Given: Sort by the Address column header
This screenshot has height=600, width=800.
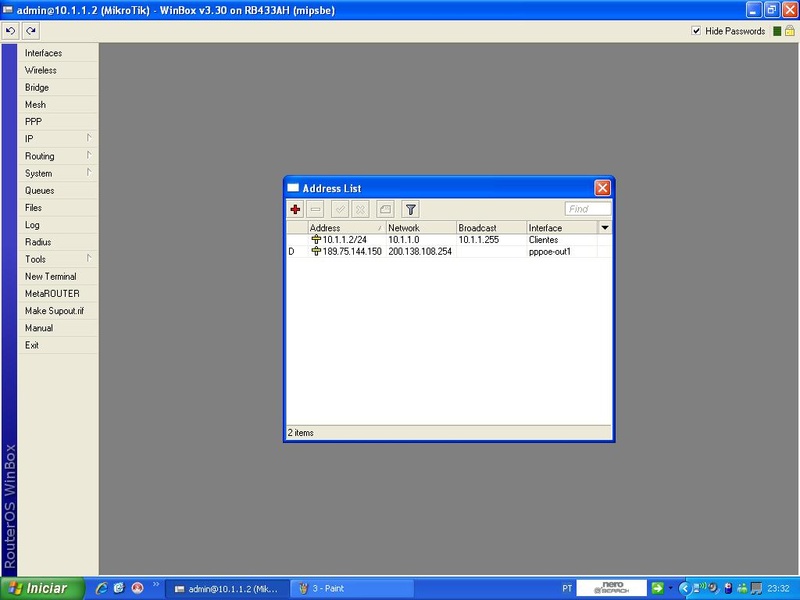Looking at the screenshot, I should tap(346, 228).
